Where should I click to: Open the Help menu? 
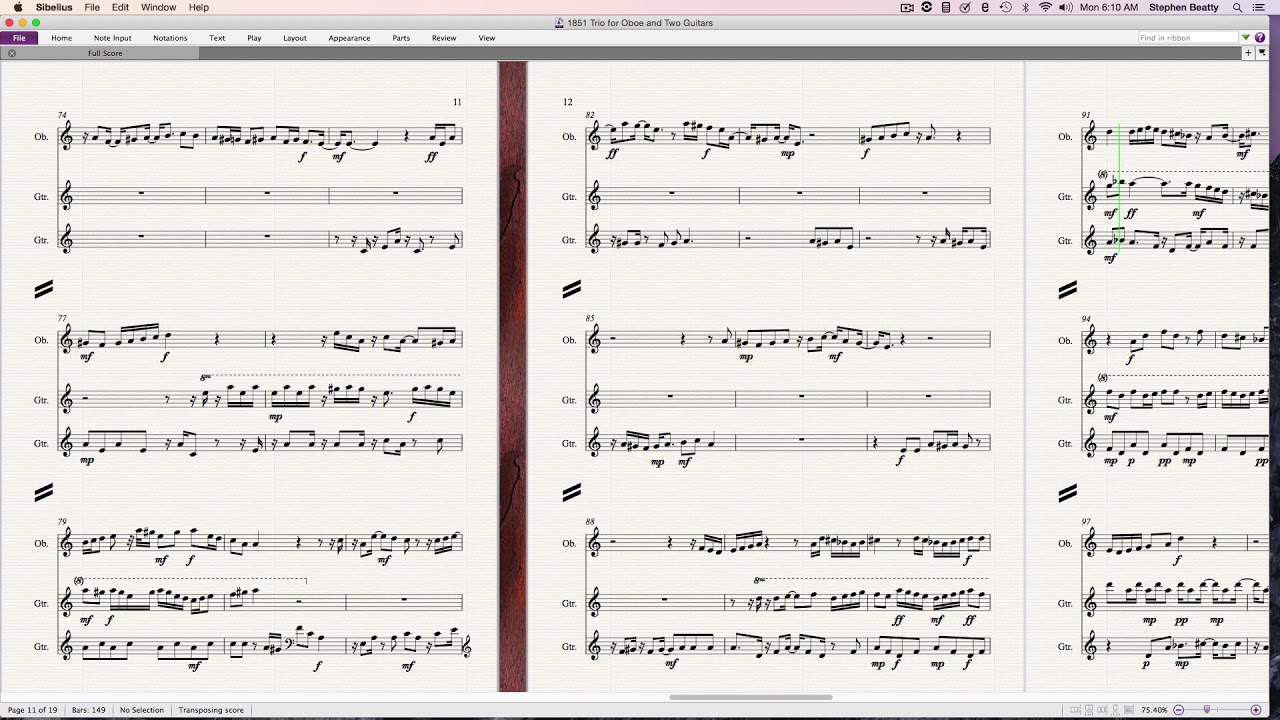[x=199, y=7]
